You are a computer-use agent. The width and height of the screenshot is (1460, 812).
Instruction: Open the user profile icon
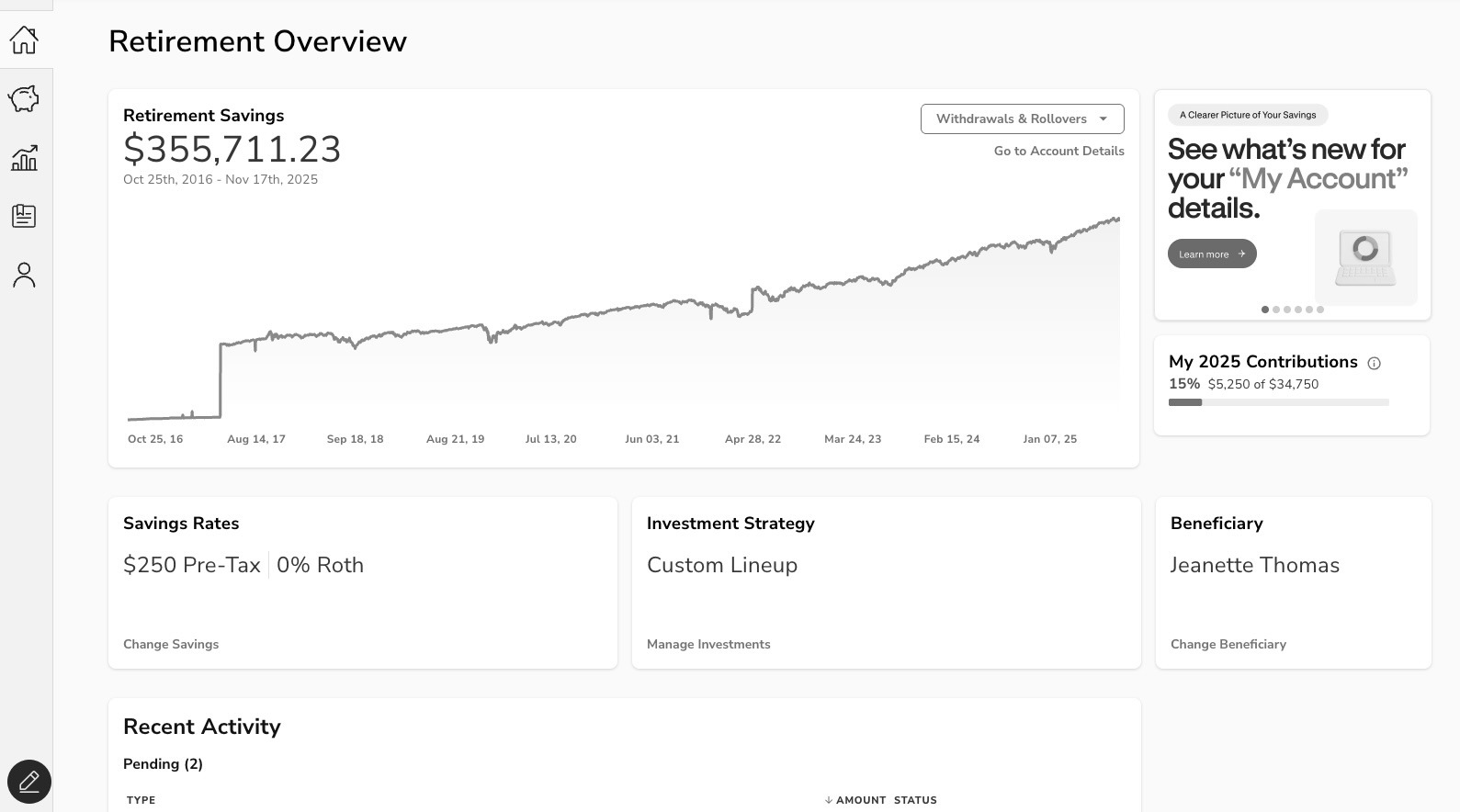pos(24,275)
